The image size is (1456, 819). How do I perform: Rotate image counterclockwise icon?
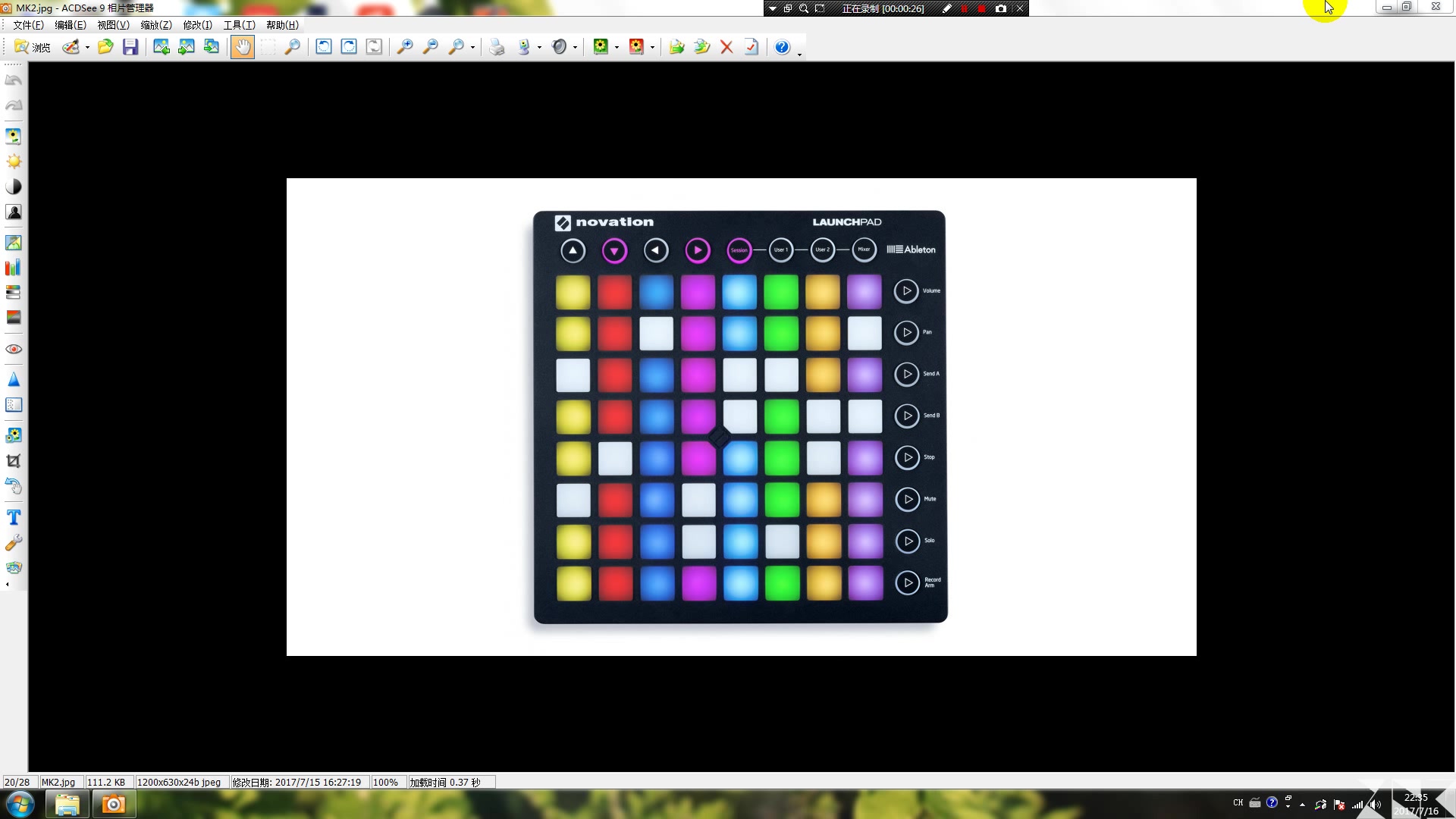click(324, 47)
